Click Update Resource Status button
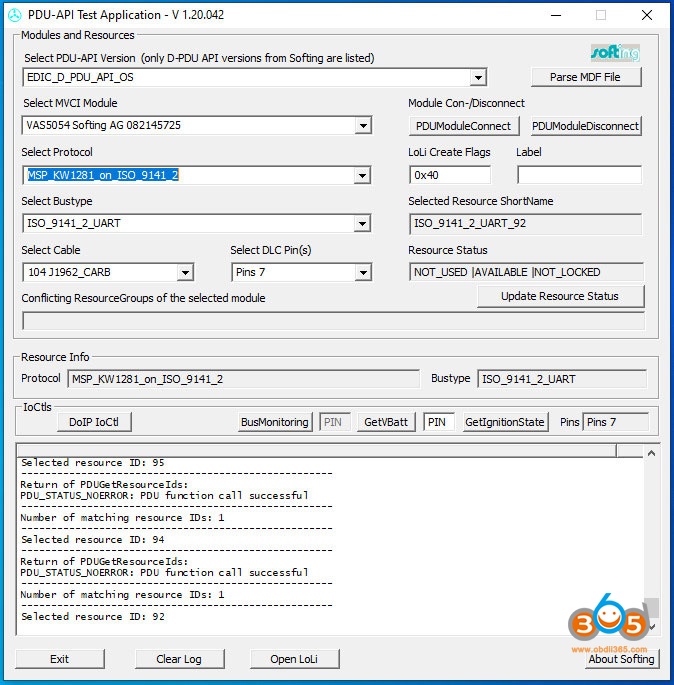The height and width of the screenshot is (685, 674). [x=559, y=296]
